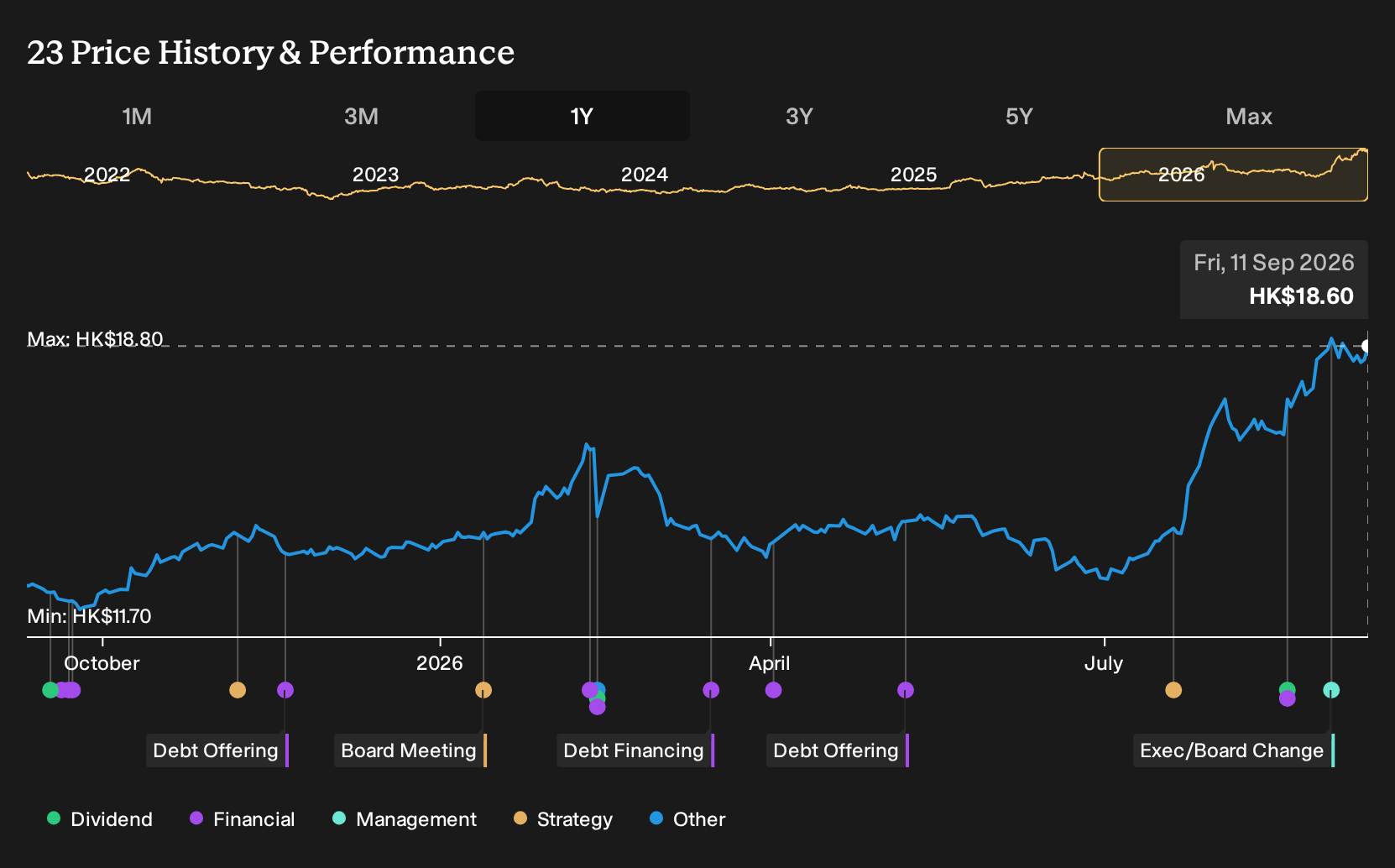This screenshot has width=1395, height=868.
Task: Click the Max: HK$18.80 label
Action: click(96, 339)
